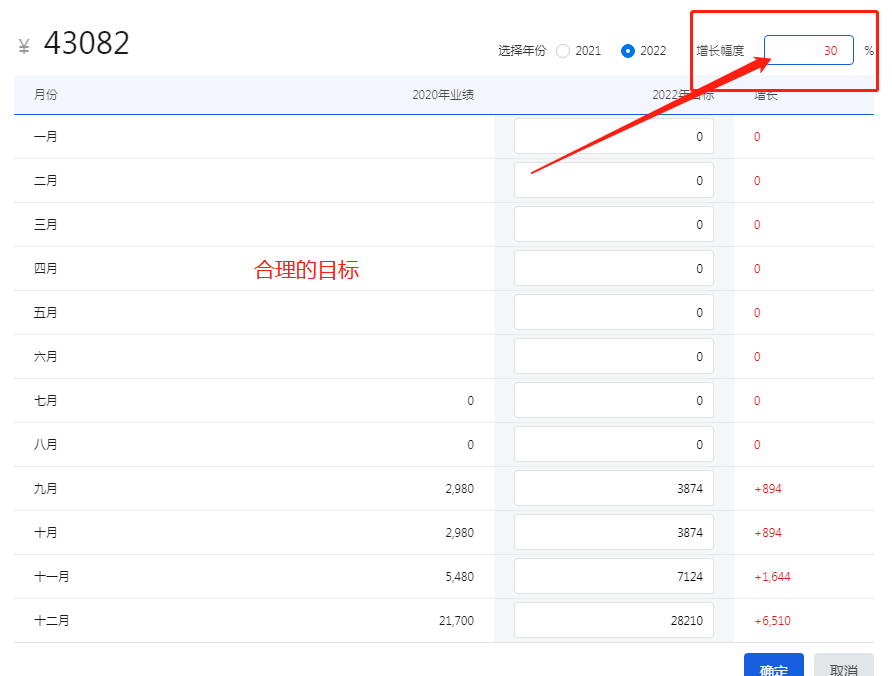Click the November target input showing 7124
Image resolution: width=892 pixels, height=676 pixels.
pyautogui.click(x=614, y=576)
